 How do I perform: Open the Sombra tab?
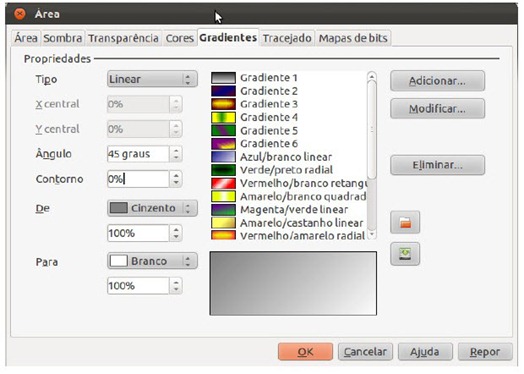(x=63, y=38)
